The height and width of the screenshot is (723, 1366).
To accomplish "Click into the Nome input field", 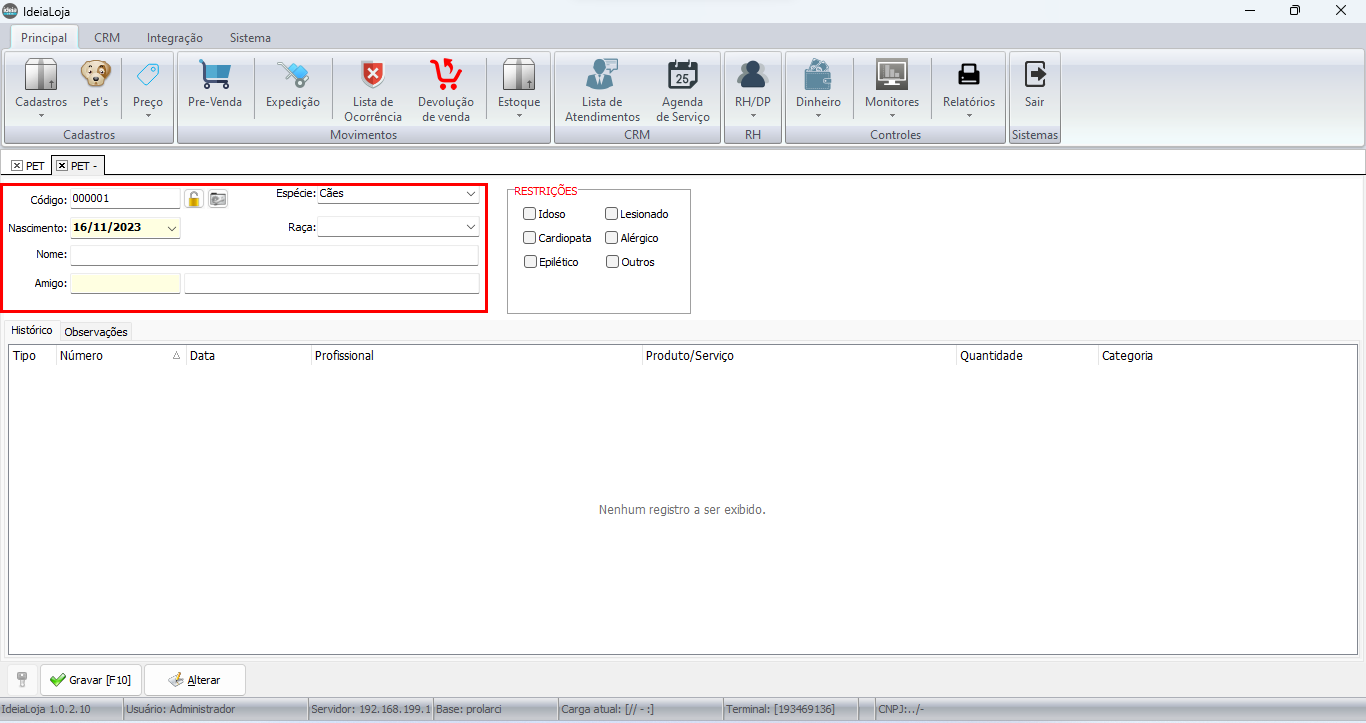I will 274,255.
